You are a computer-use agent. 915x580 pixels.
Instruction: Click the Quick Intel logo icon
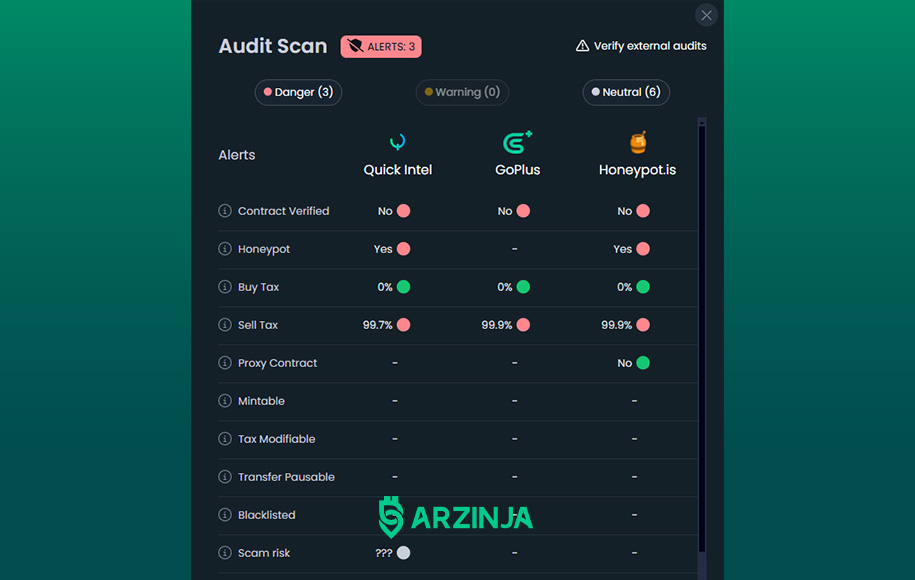[x=397, y=142]
